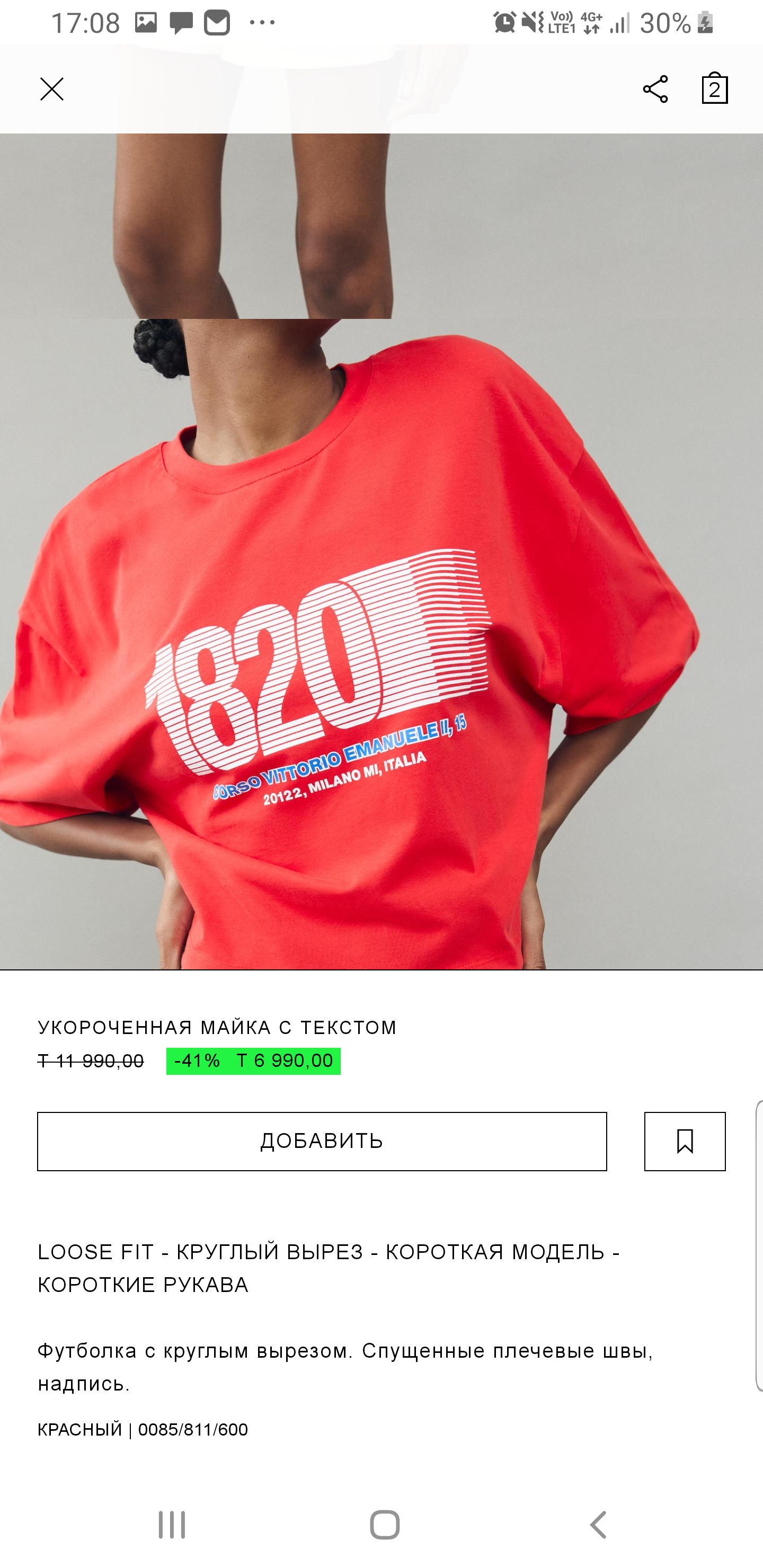Tap the КРАСНЫЙ color reference code

point(143,1429)
